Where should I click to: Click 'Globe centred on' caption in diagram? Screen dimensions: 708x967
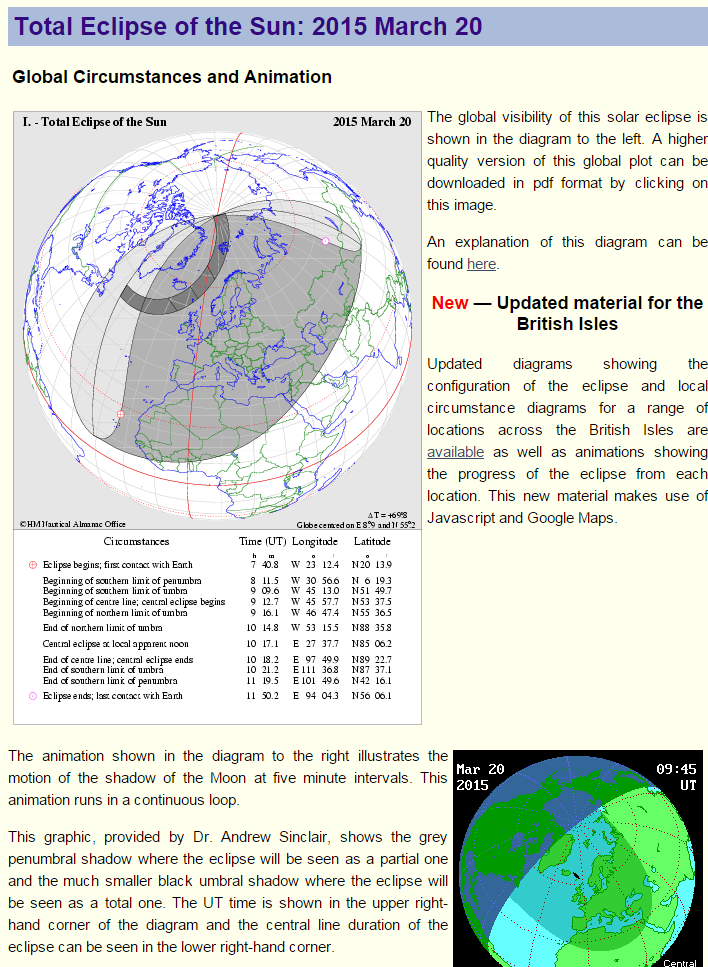(356, 525)
